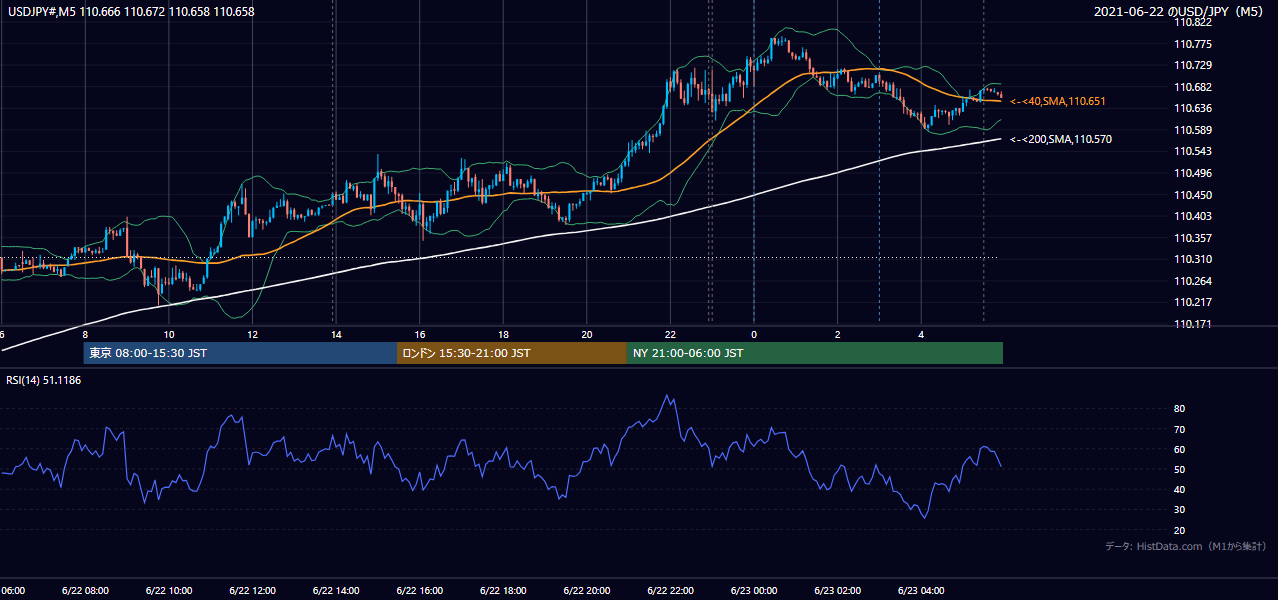This screenshot has height=600, width=1278.
Task: Click the 40 SMA 110.651 label
Action: pos(1059,102)
